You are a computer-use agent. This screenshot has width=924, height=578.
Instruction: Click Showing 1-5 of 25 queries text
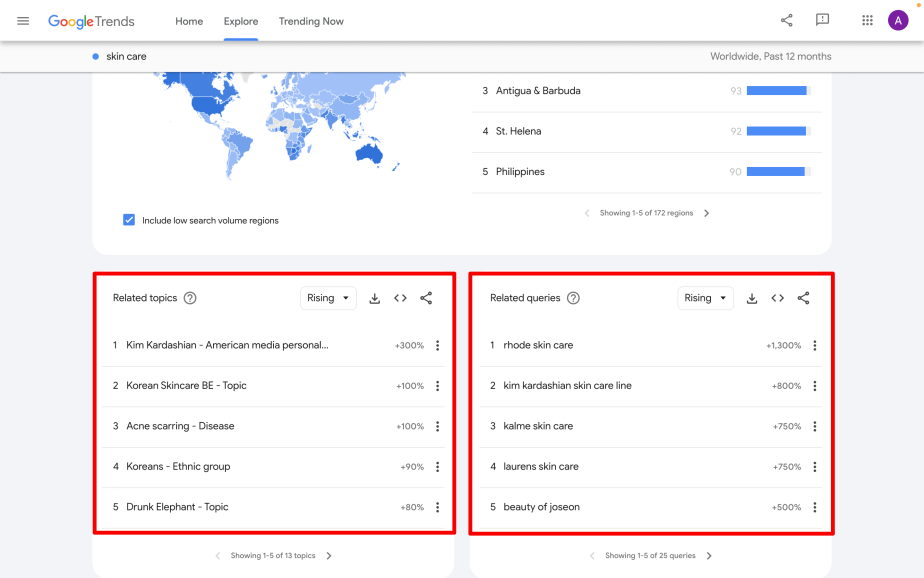[650, 556]
